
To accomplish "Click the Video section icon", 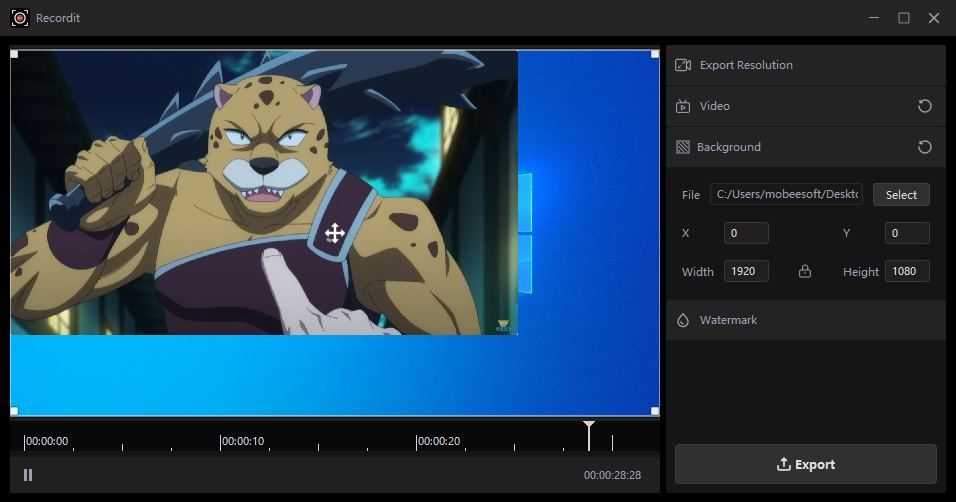I will [683, 106].
